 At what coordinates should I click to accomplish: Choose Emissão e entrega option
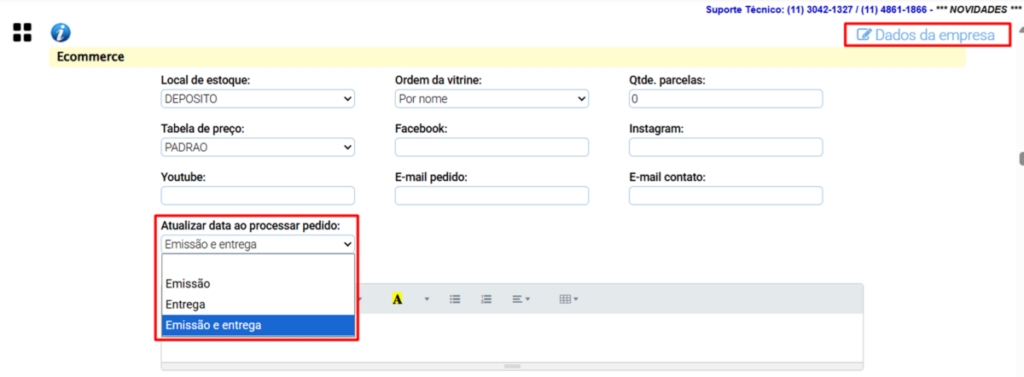[258, 325]
